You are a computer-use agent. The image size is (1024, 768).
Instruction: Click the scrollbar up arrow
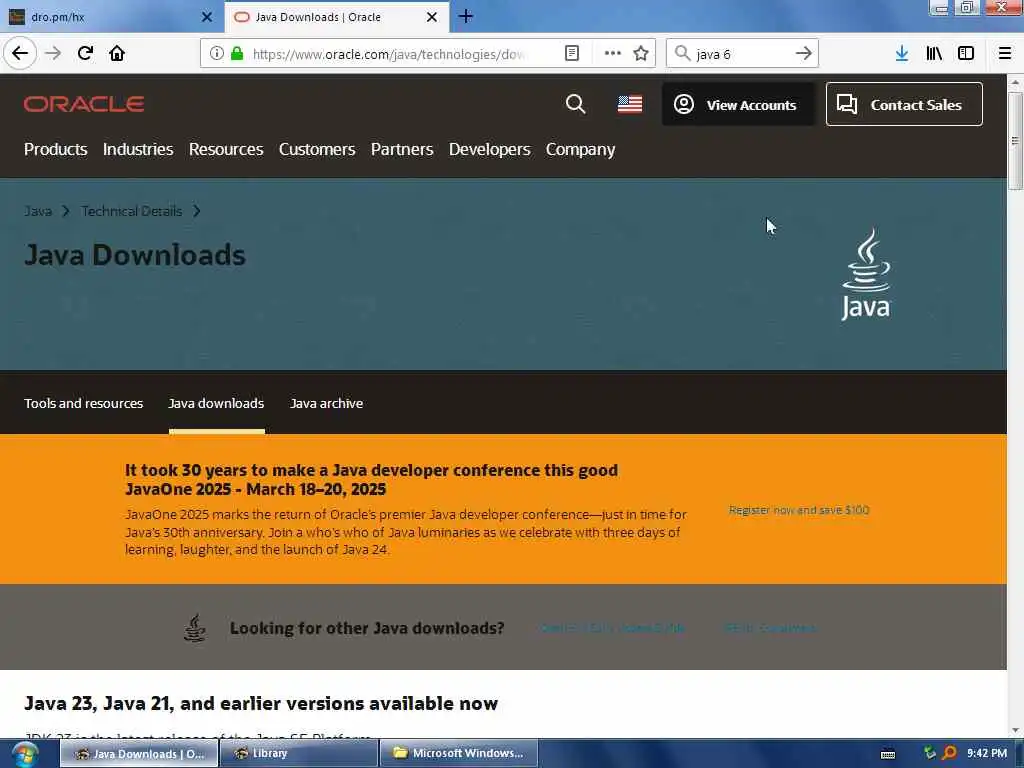[x=1015, y=82]
